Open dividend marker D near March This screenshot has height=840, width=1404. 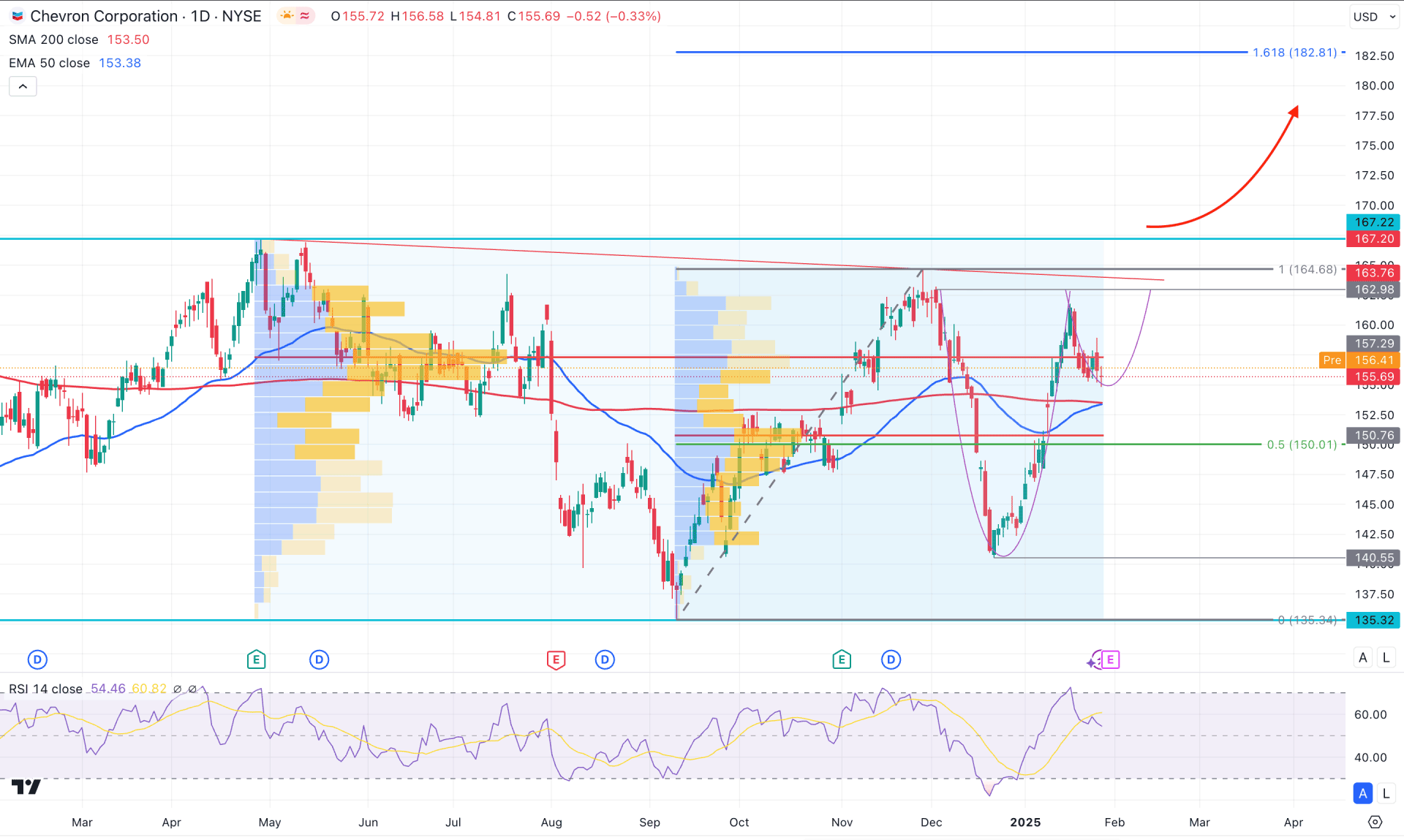(37, 660)
